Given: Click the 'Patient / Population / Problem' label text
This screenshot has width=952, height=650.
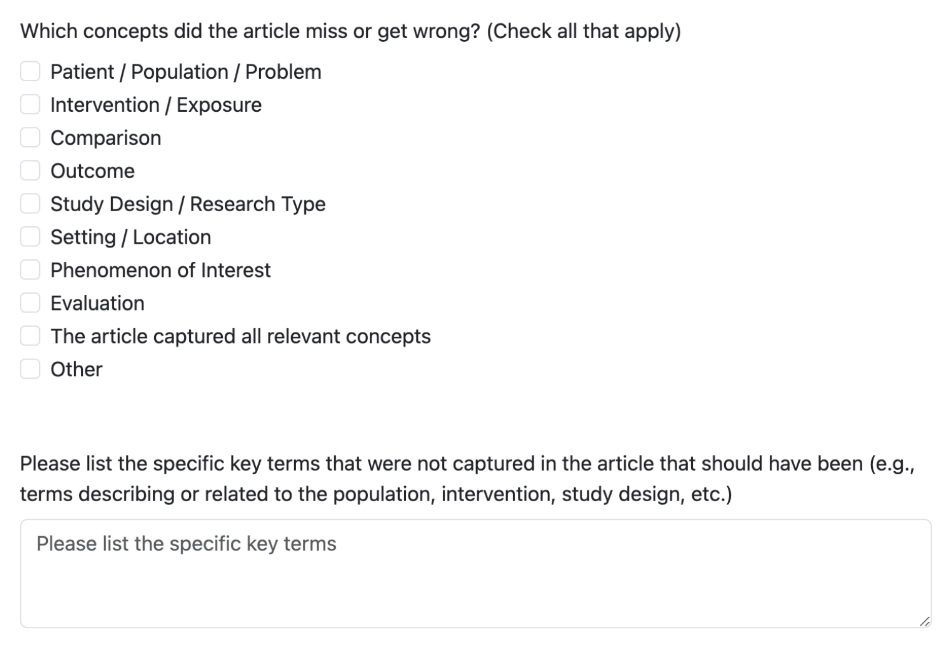Looking at the screenshot, I should (x=186, y=72).
